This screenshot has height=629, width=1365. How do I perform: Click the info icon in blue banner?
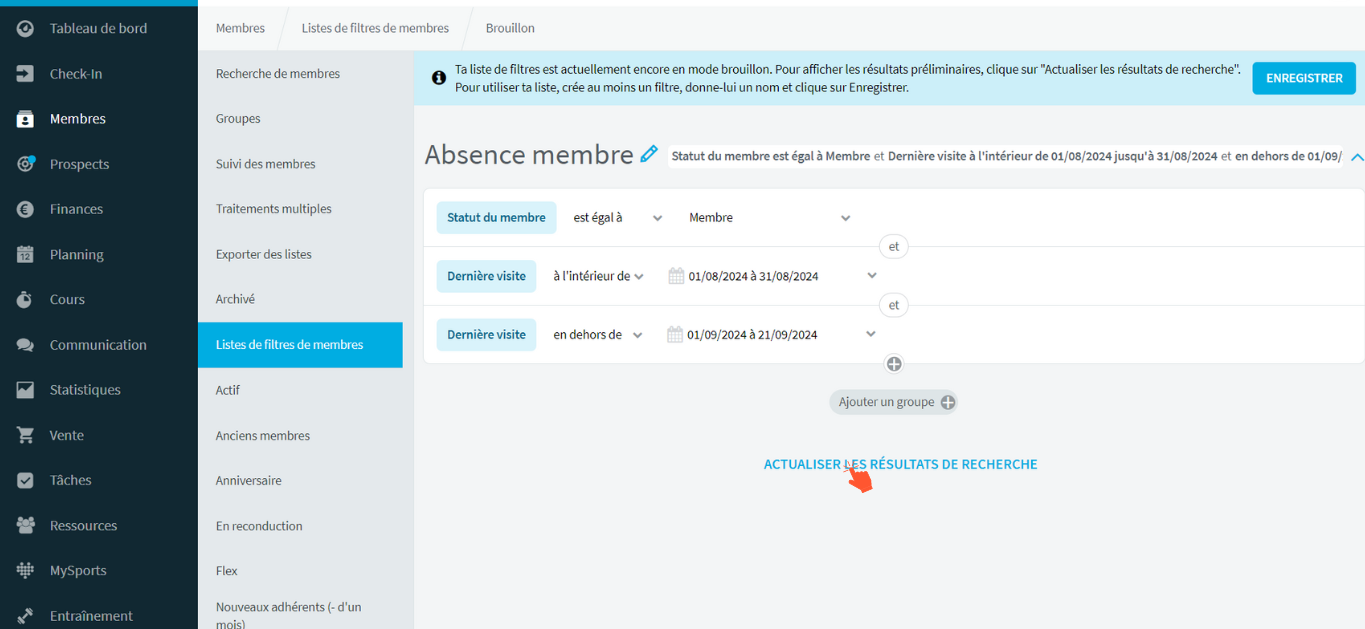438,78
